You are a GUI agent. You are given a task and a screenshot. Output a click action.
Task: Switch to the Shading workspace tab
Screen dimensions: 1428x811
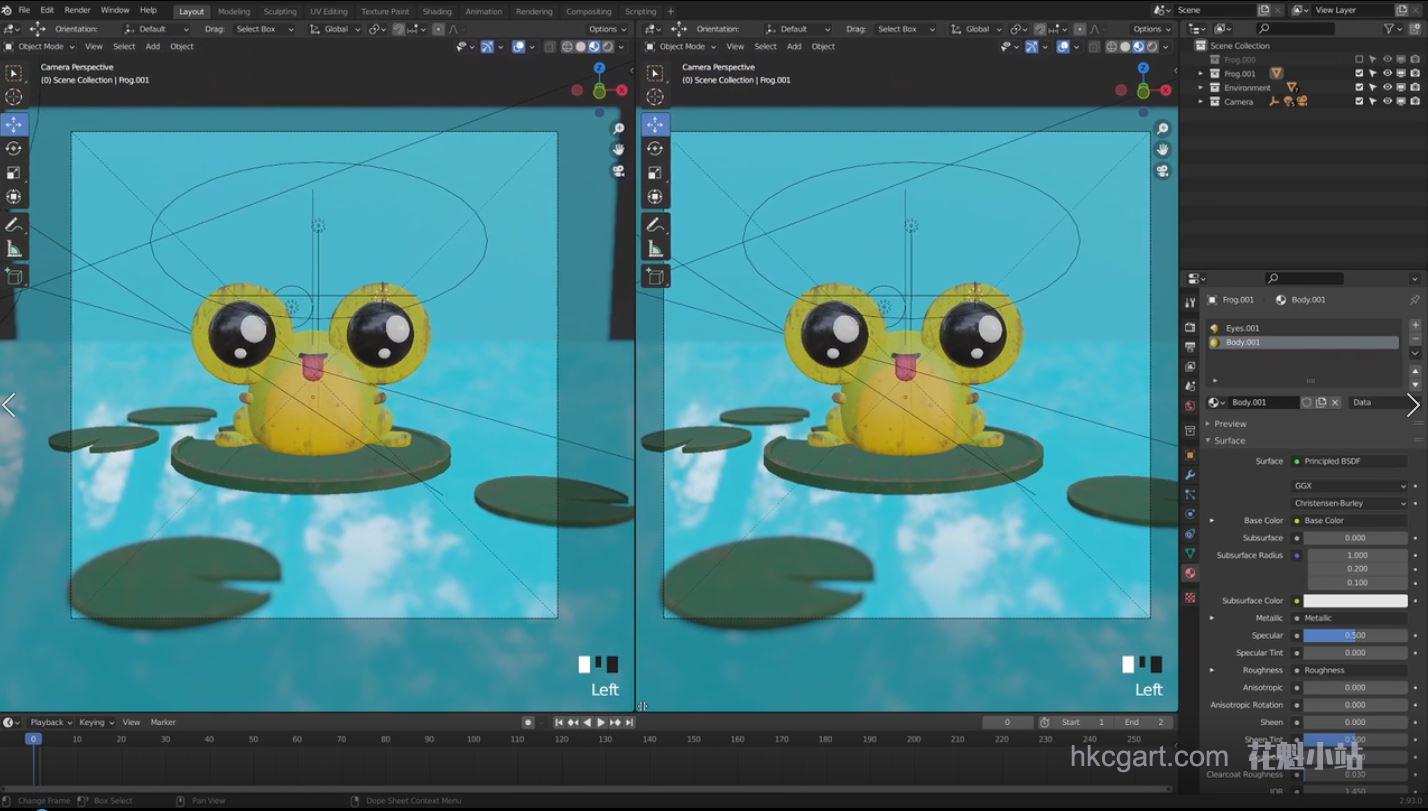[437, 11]
